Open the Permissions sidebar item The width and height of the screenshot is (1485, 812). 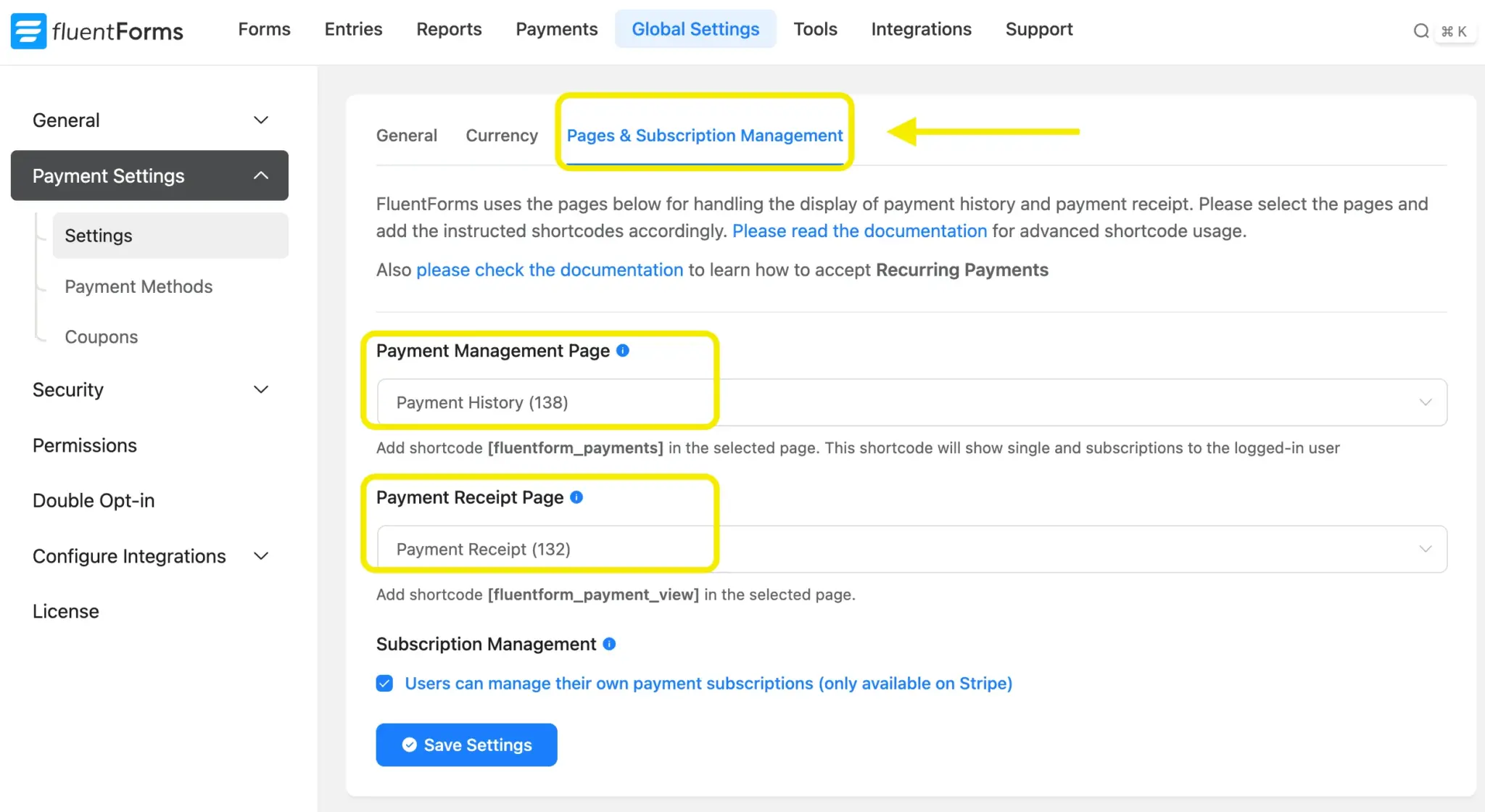(x=85, y=445)
